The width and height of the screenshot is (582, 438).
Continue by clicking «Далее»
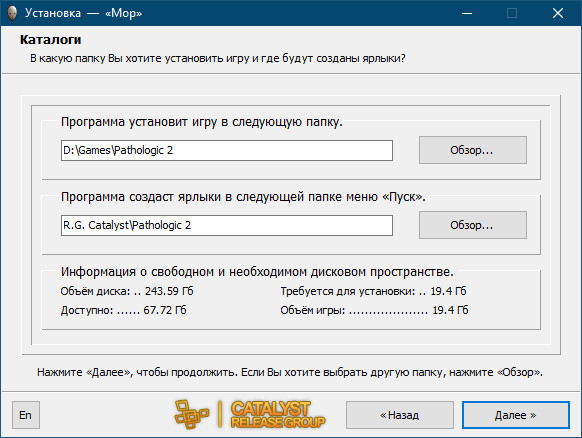pyautogui.click(x=516, y=415)
